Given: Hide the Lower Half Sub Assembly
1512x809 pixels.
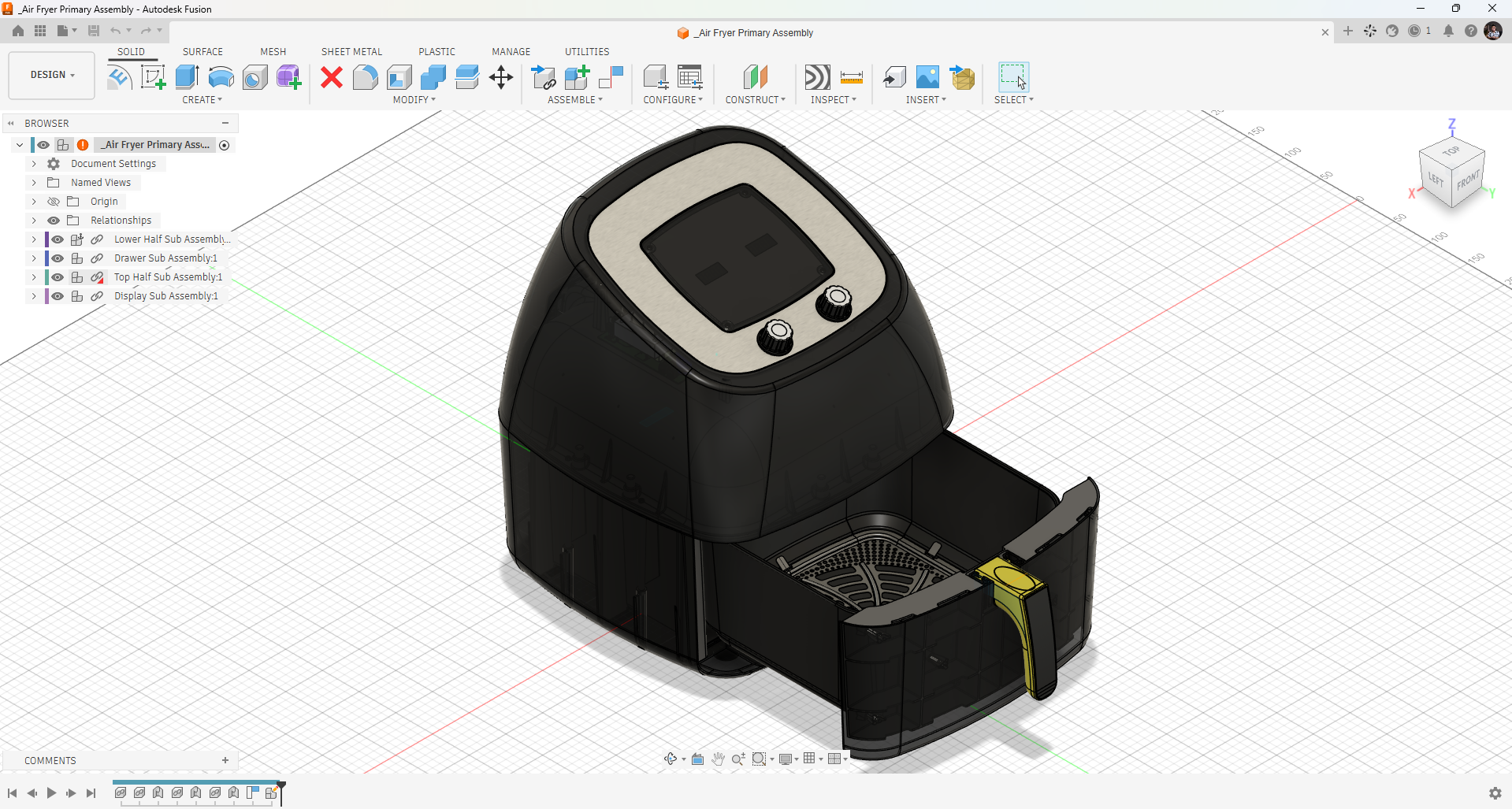Looking at the screenshot, I should tap(58, 239).
